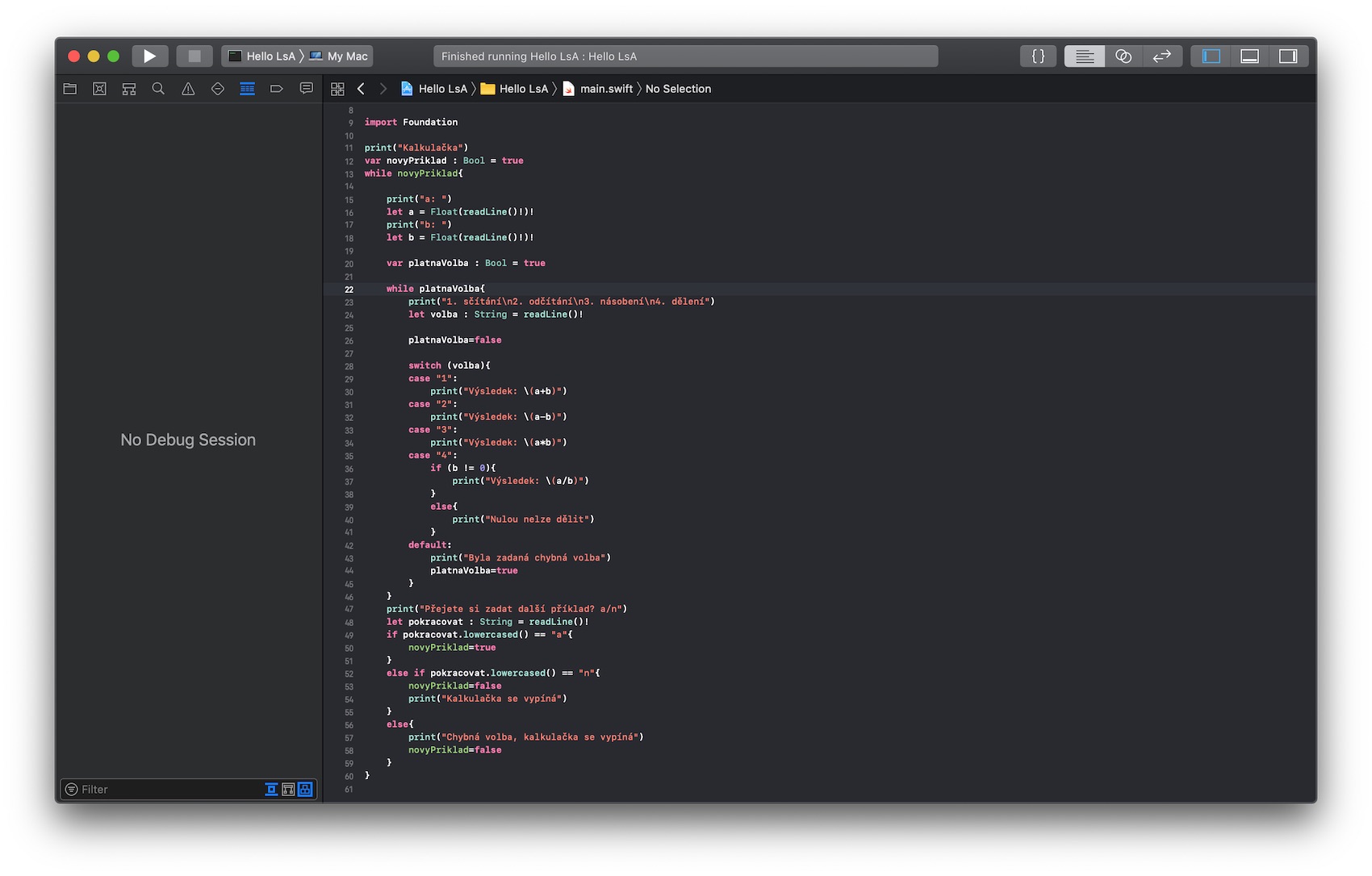The width and height of the screenshot is (1372, 876).
Task: Select main.swift in the jump bar
Action: pos(605,89)
